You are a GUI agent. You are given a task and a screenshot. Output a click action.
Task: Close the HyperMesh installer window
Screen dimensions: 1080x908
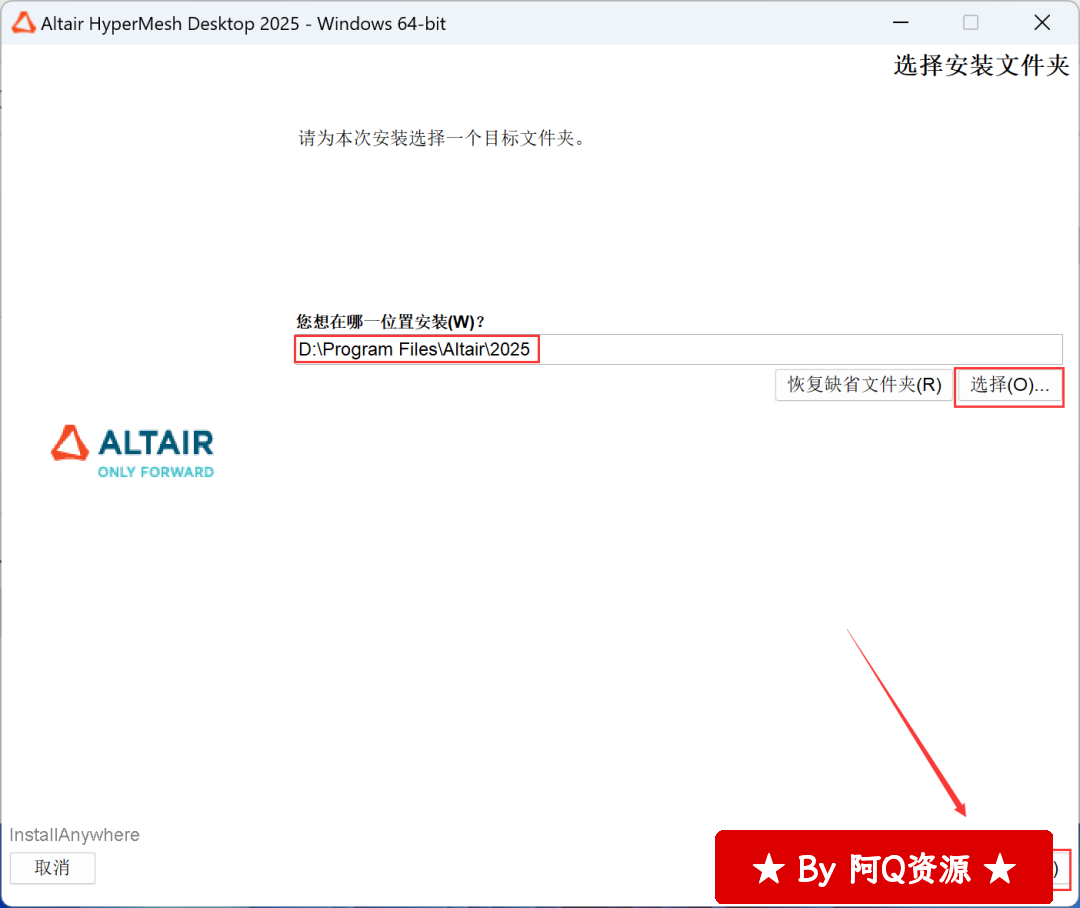point(1042,23)
